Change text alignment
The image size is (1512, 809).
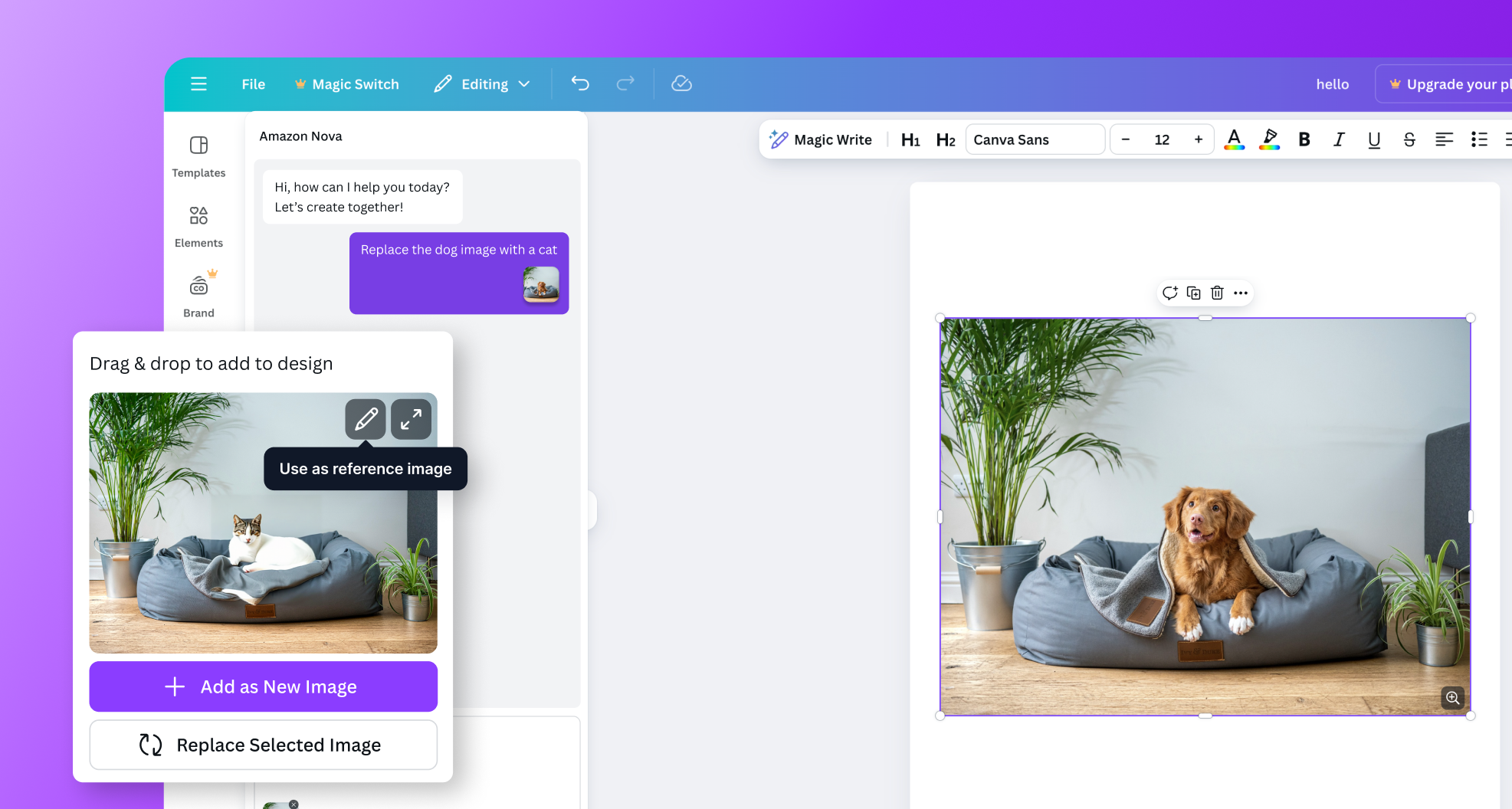(x=1444, y=139)
